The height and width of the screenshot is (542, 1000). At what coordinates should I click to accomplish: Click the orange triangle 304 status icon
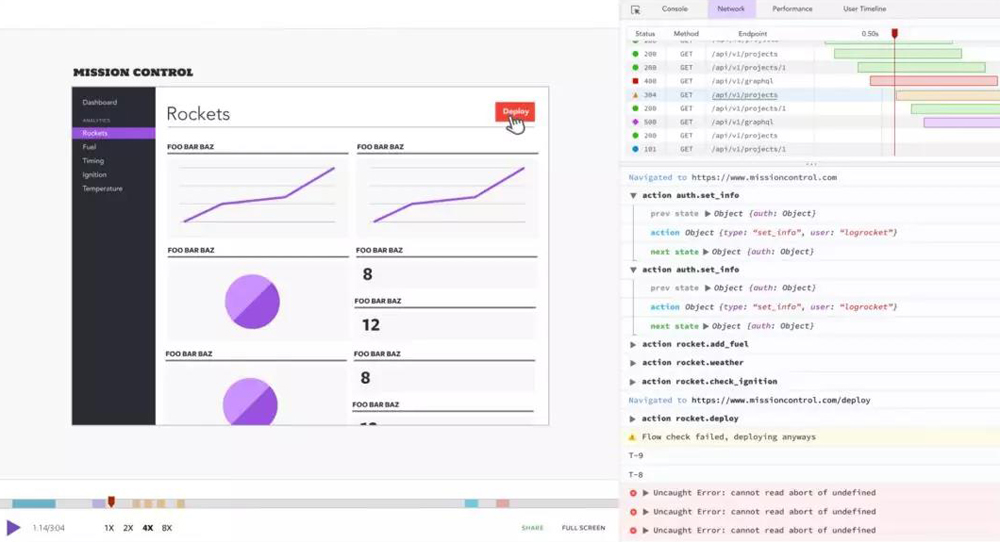tap(635, 95)
